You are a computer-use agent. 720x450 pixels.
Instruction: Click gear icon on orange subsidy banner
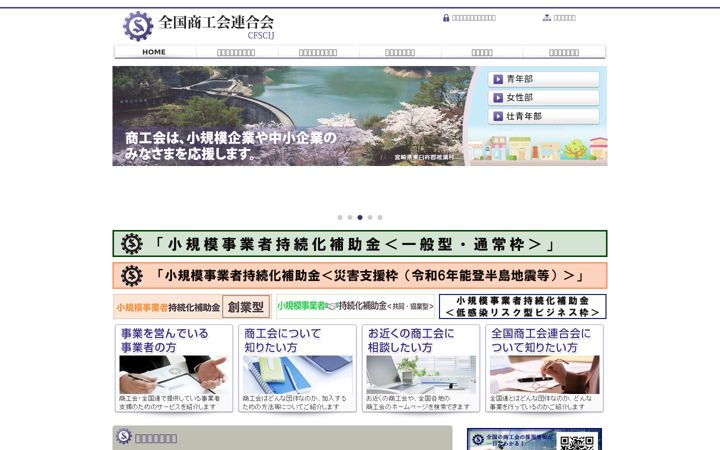tap(132, 276)
